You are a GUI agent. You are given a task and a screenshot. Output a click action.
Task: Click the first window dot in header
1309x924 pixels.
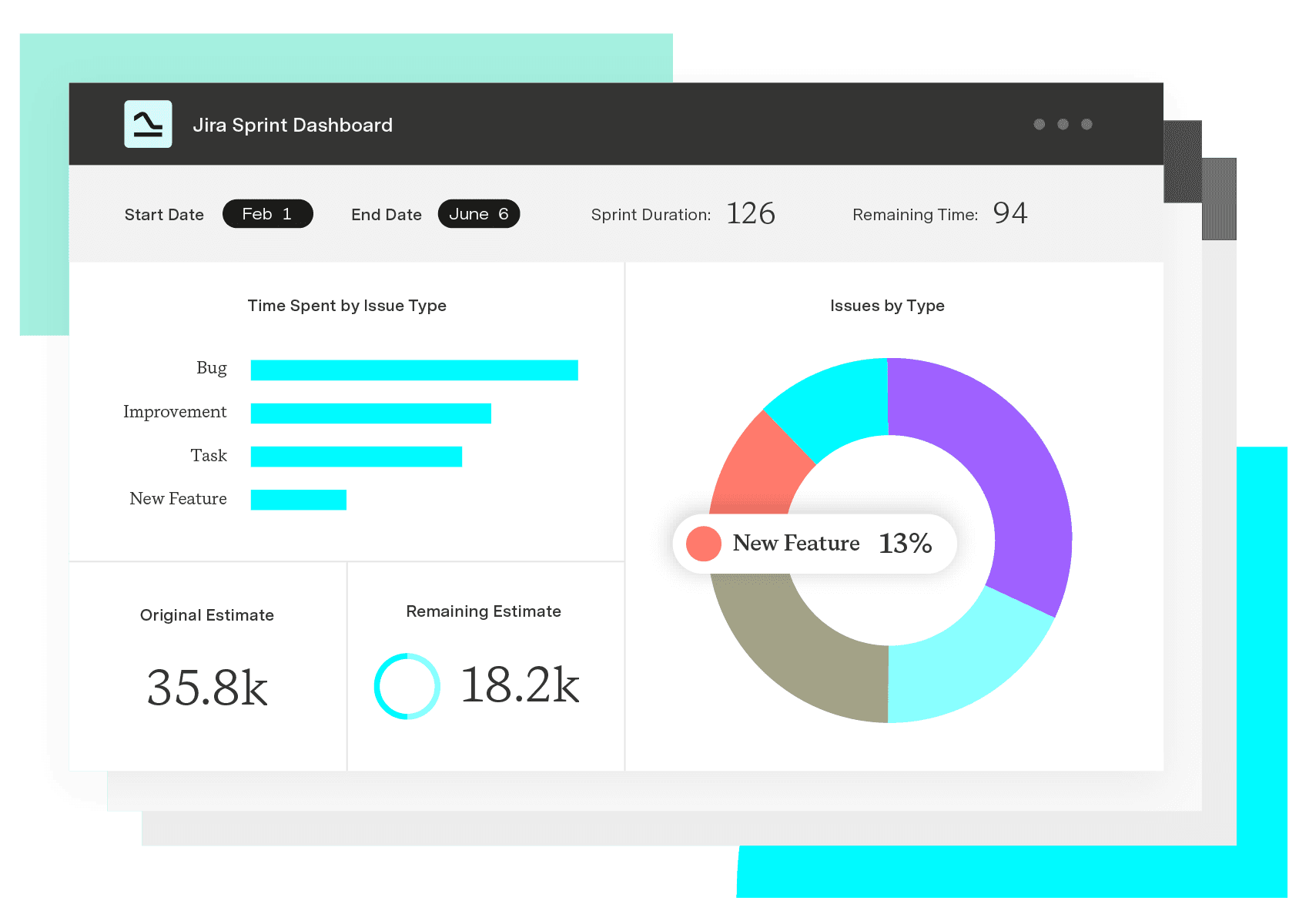coord(1039,124)
